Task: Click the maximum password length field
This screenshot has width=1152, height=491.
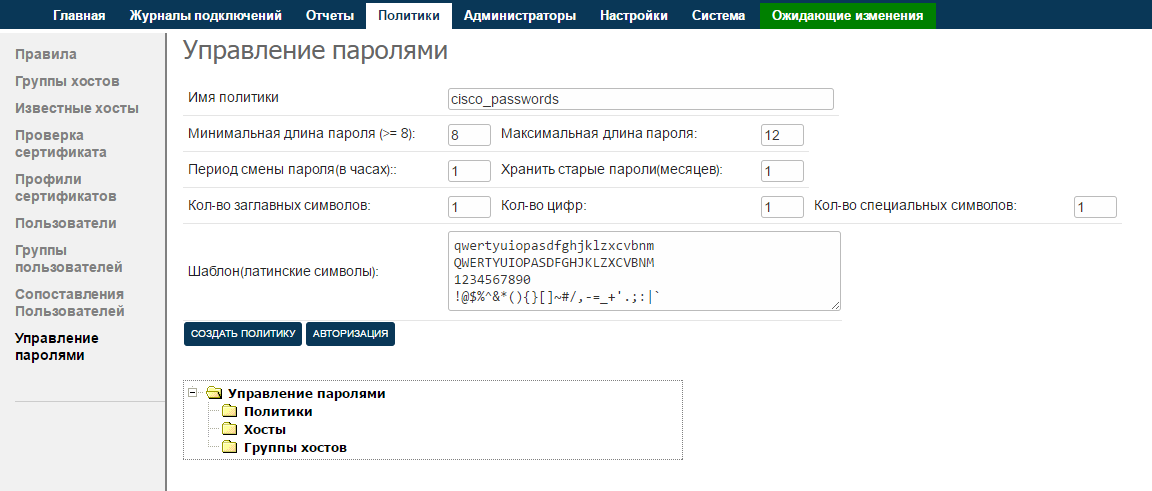Action: tap(782, 134)
